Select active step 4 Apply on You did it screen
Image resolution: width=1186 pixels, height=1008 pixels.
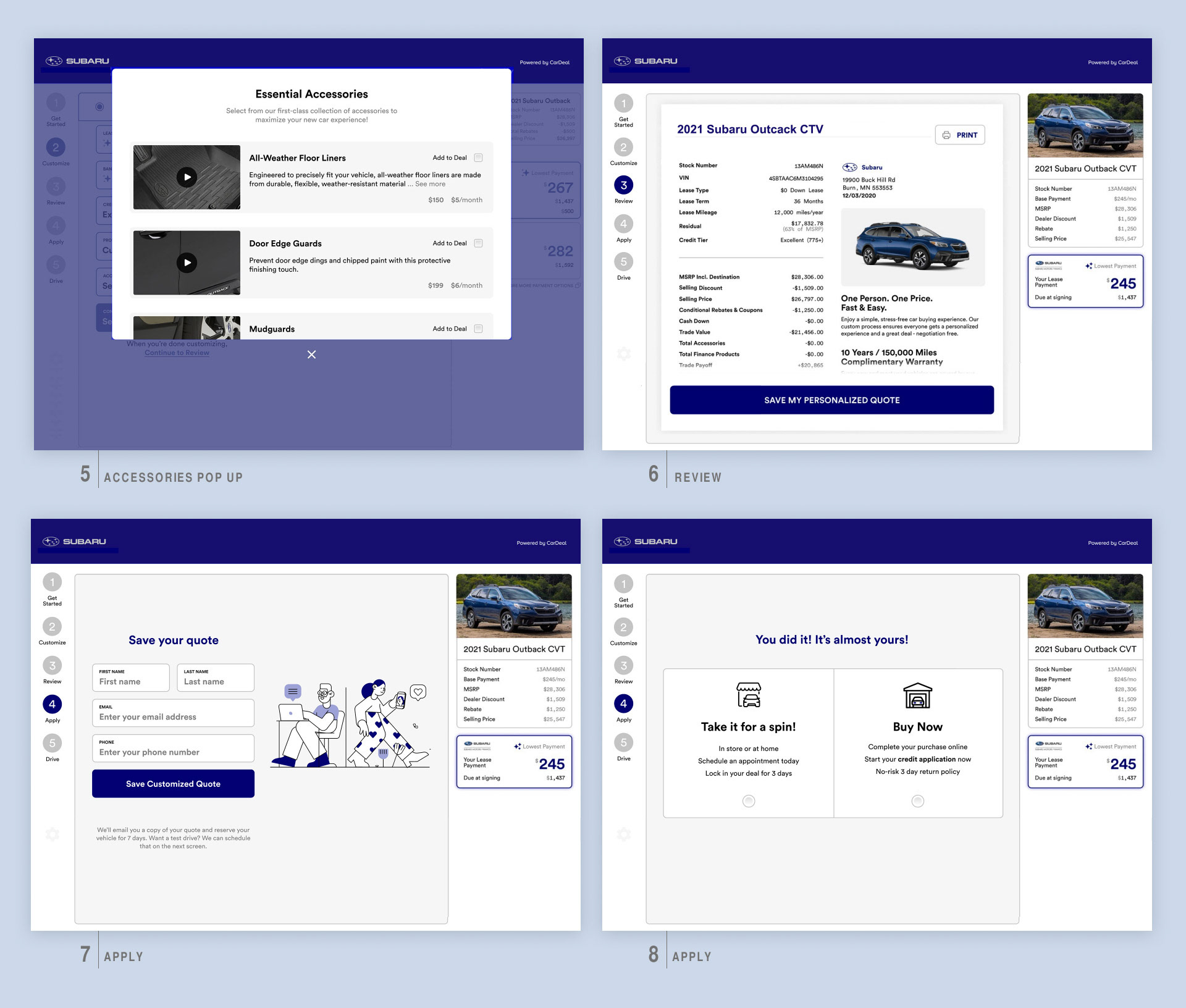pos(623,703)
